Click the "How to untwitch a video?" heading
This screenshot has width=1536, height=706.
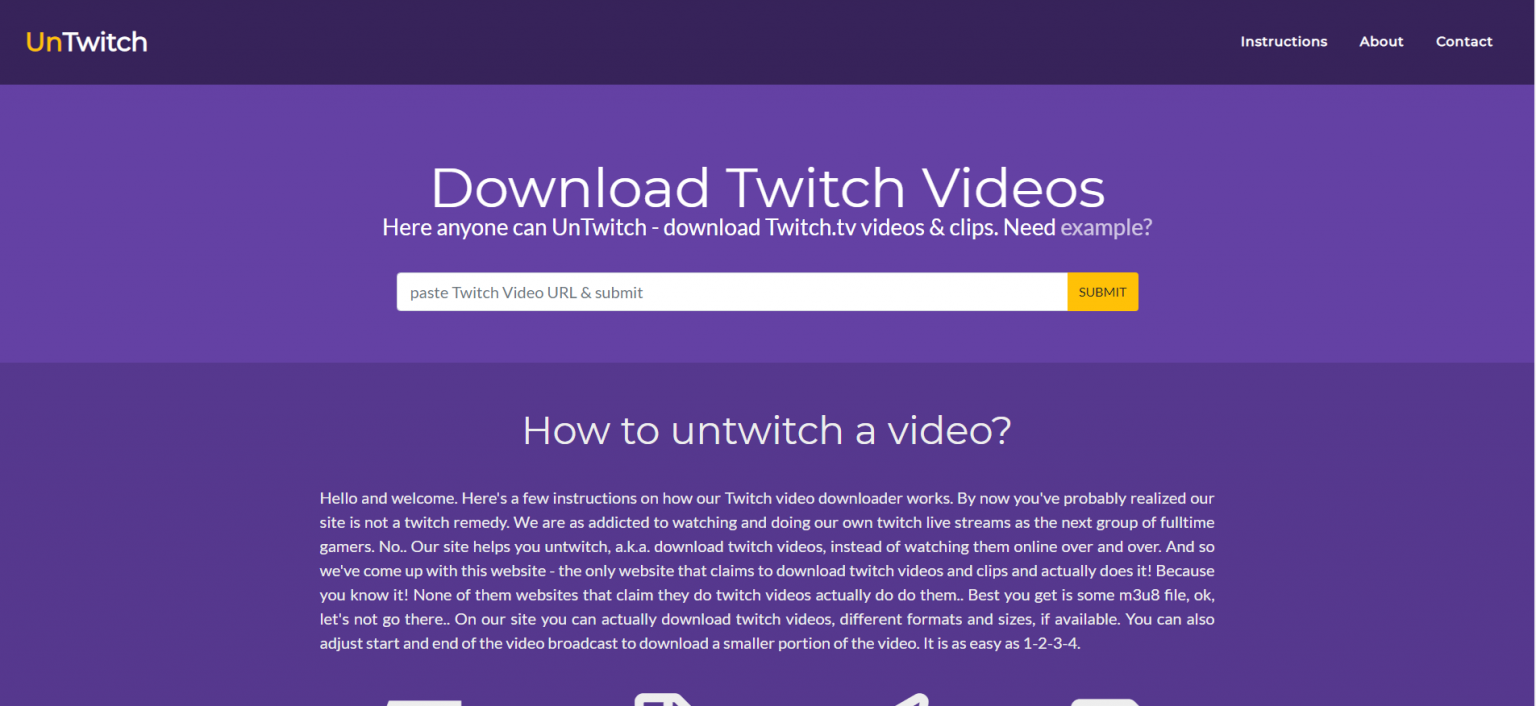(767, 430)
